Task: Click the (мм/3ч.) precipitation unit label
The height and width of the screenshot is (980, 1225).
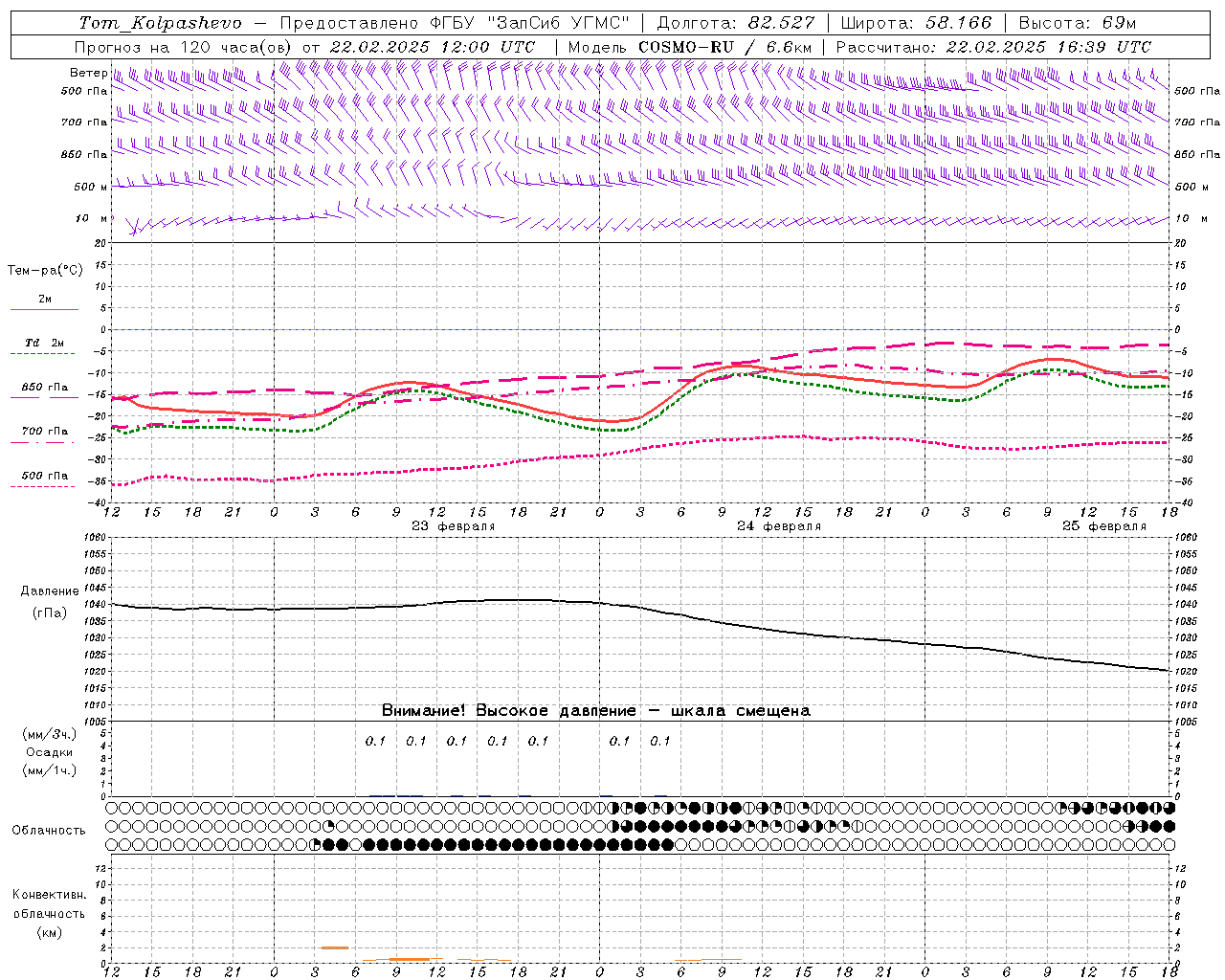Action: 50,734
